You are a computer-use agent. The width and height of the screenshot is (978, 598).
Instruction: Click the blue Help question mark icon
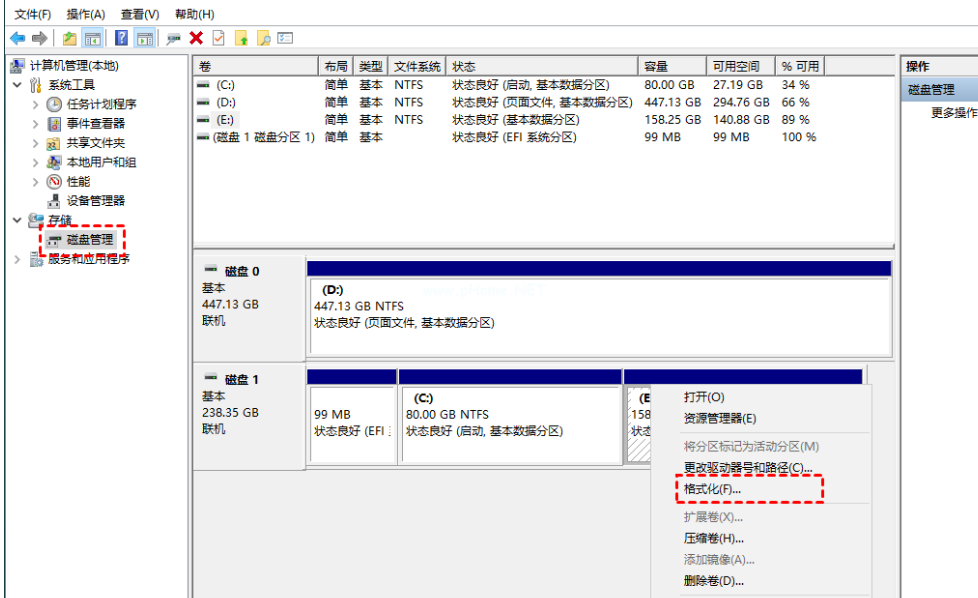pos(121,38)
